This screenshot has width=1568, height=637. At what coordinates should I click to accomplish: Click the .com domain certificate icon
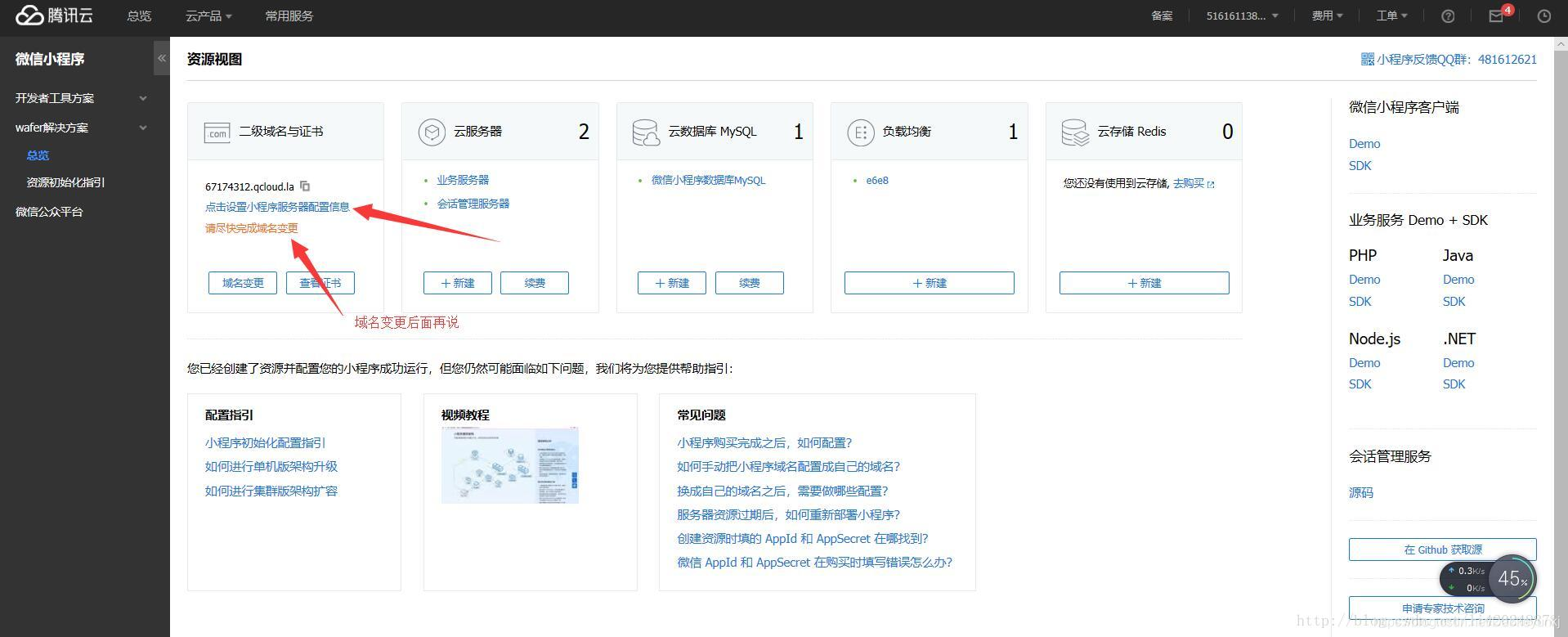(217, 132)
